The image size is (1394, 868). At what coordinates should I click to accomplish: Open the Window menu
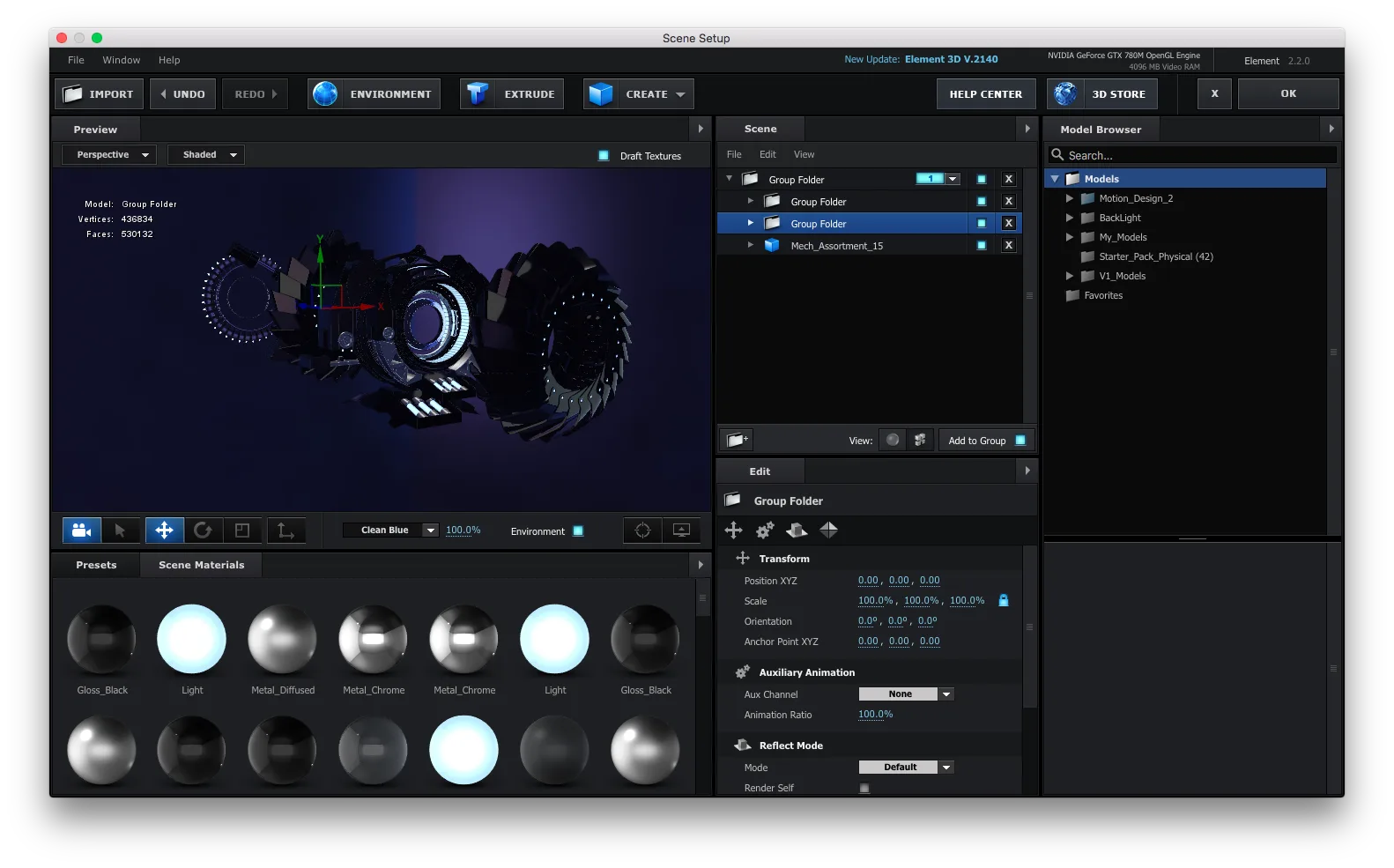(x=122, y=60)
